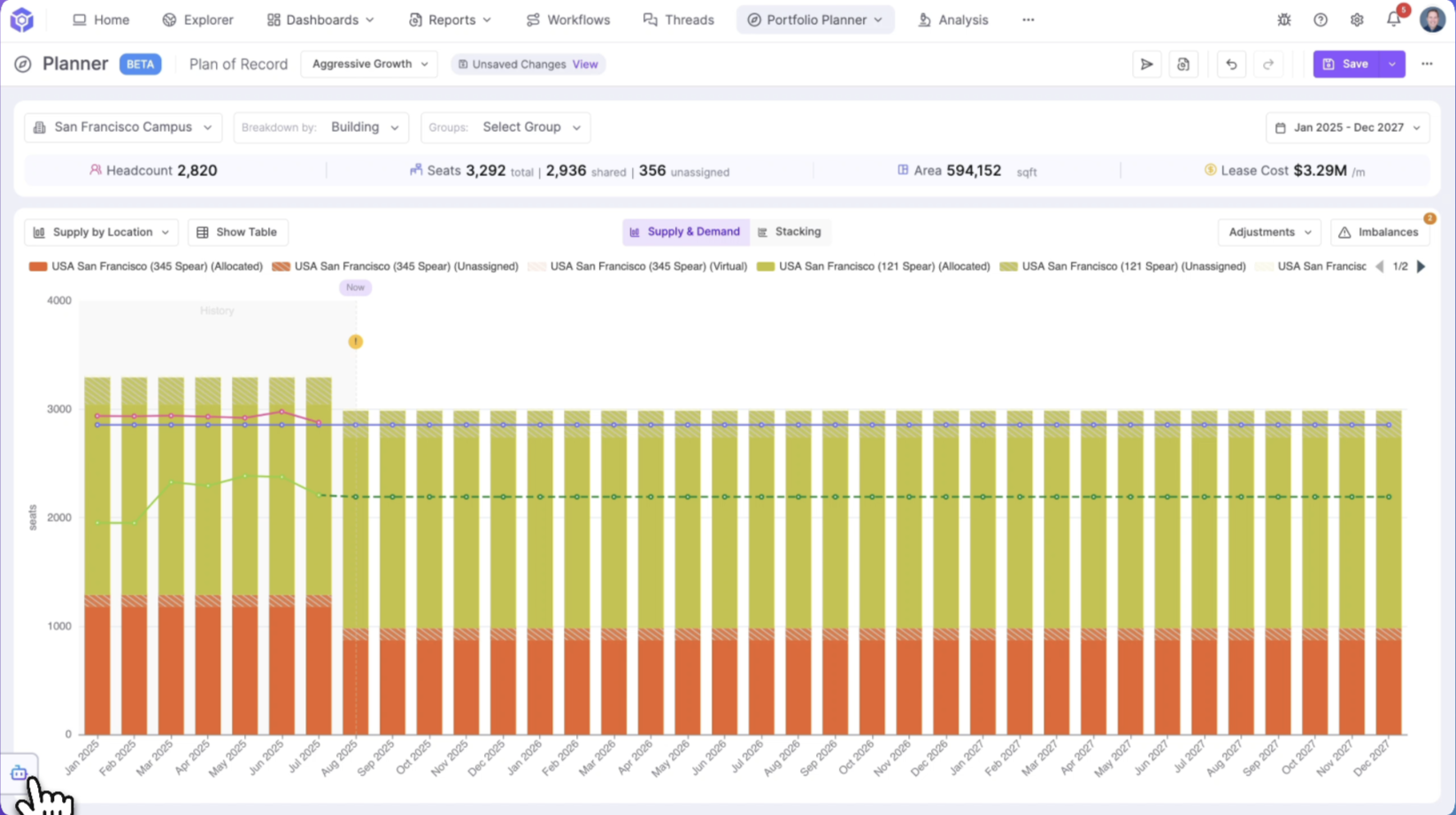Open Supply by Location dropdown
This screenshot has width=1456, height=815.
click(x=101, y=232)
